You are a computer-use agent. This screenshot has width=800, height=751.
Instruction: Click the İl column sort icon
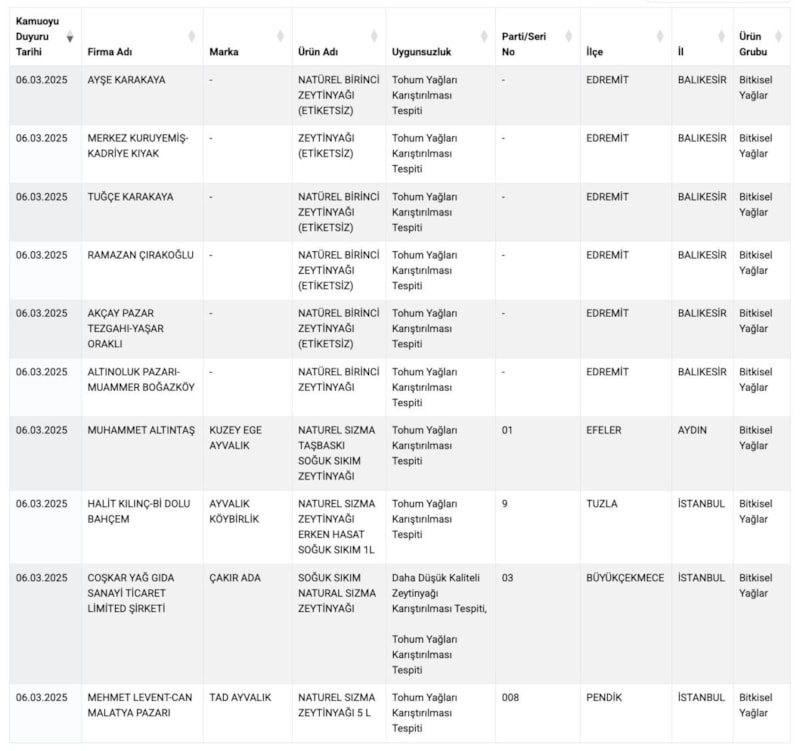(x=722, y=37)
